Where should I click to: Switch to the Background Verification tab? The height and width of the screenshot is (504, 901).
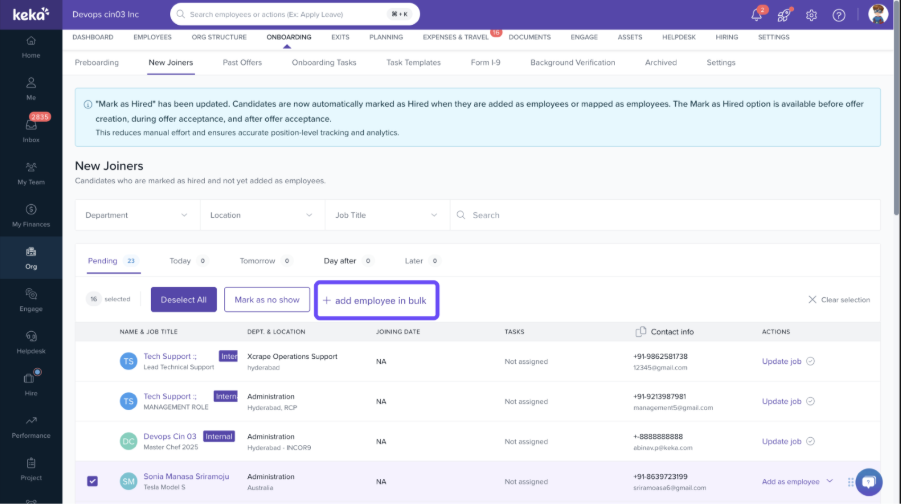coord(572,62)
